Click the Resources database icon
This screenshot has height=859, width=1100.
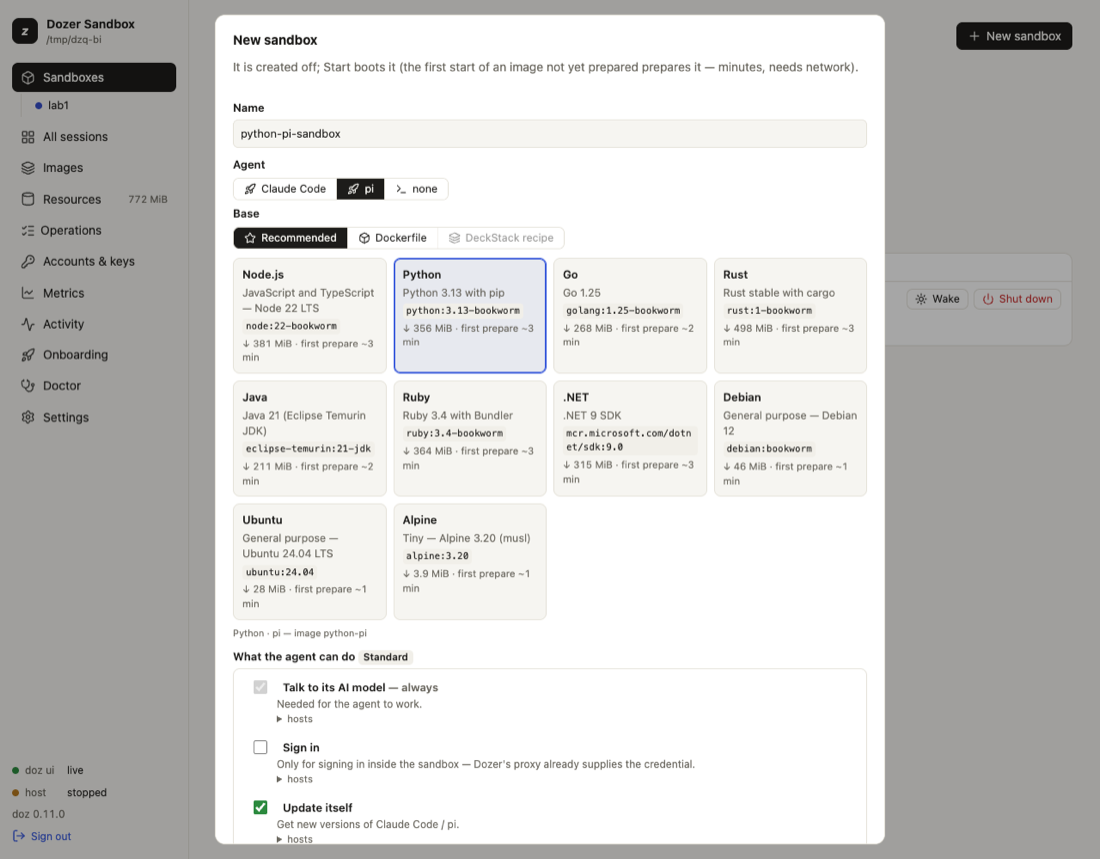28,199
